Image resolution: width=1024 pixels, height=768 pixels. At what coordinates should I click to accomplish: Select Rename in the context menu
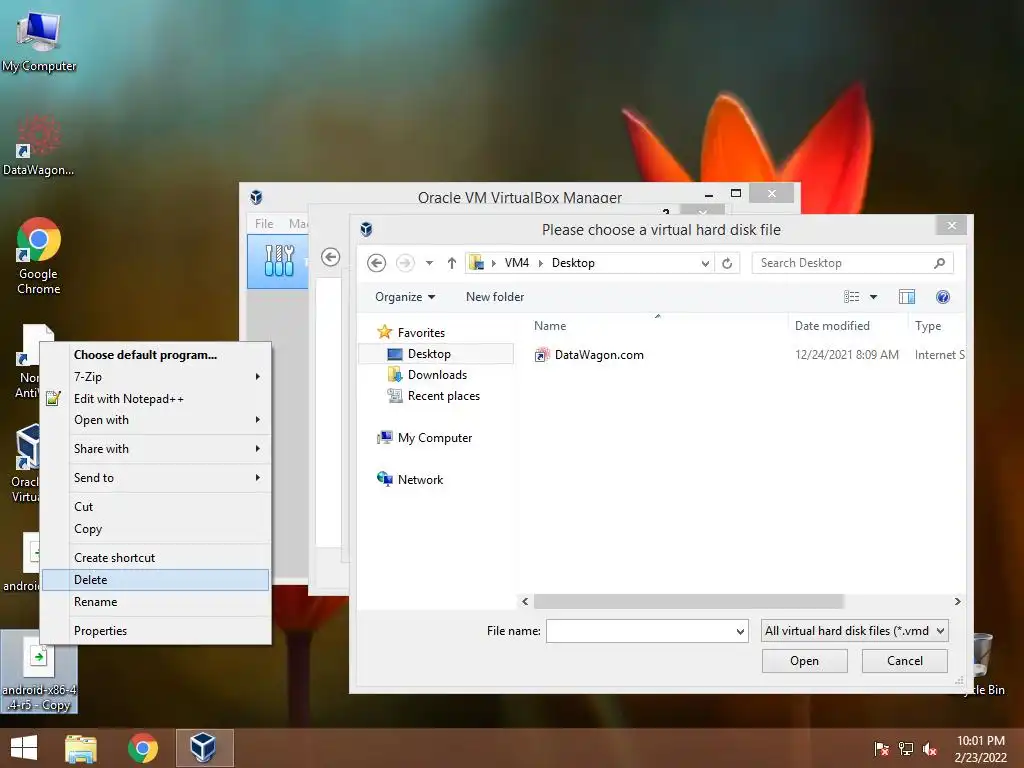point(155,601)
